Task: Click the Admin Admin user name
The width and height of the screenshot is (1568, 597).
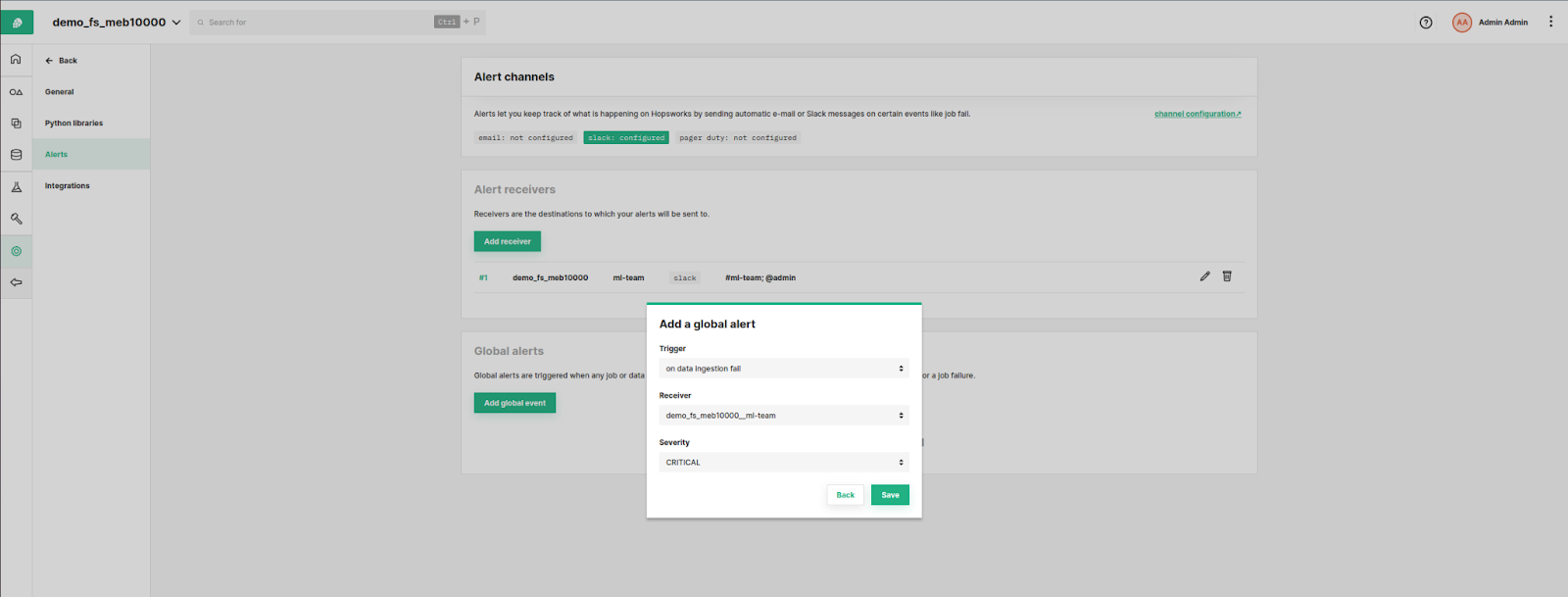Action: pos(1503,23)
